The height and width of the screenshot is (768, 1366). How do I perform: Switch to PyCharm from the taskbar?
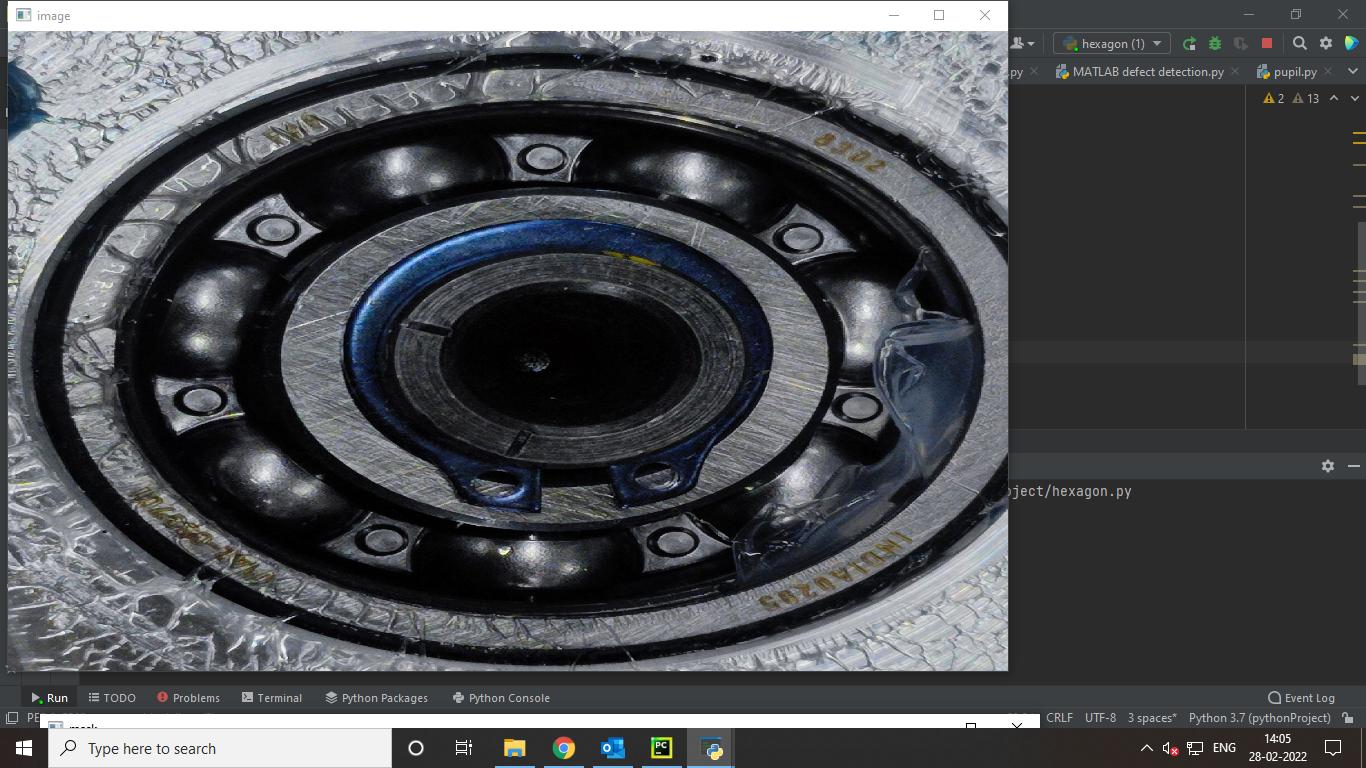(x=661, y=748)
